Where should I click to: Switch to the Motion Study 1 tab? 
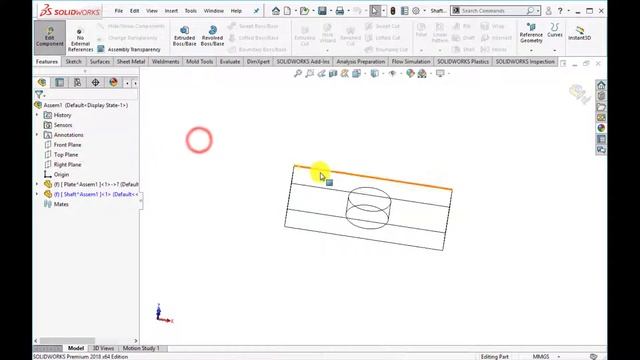pyautogui.click(x=141, y=348)
